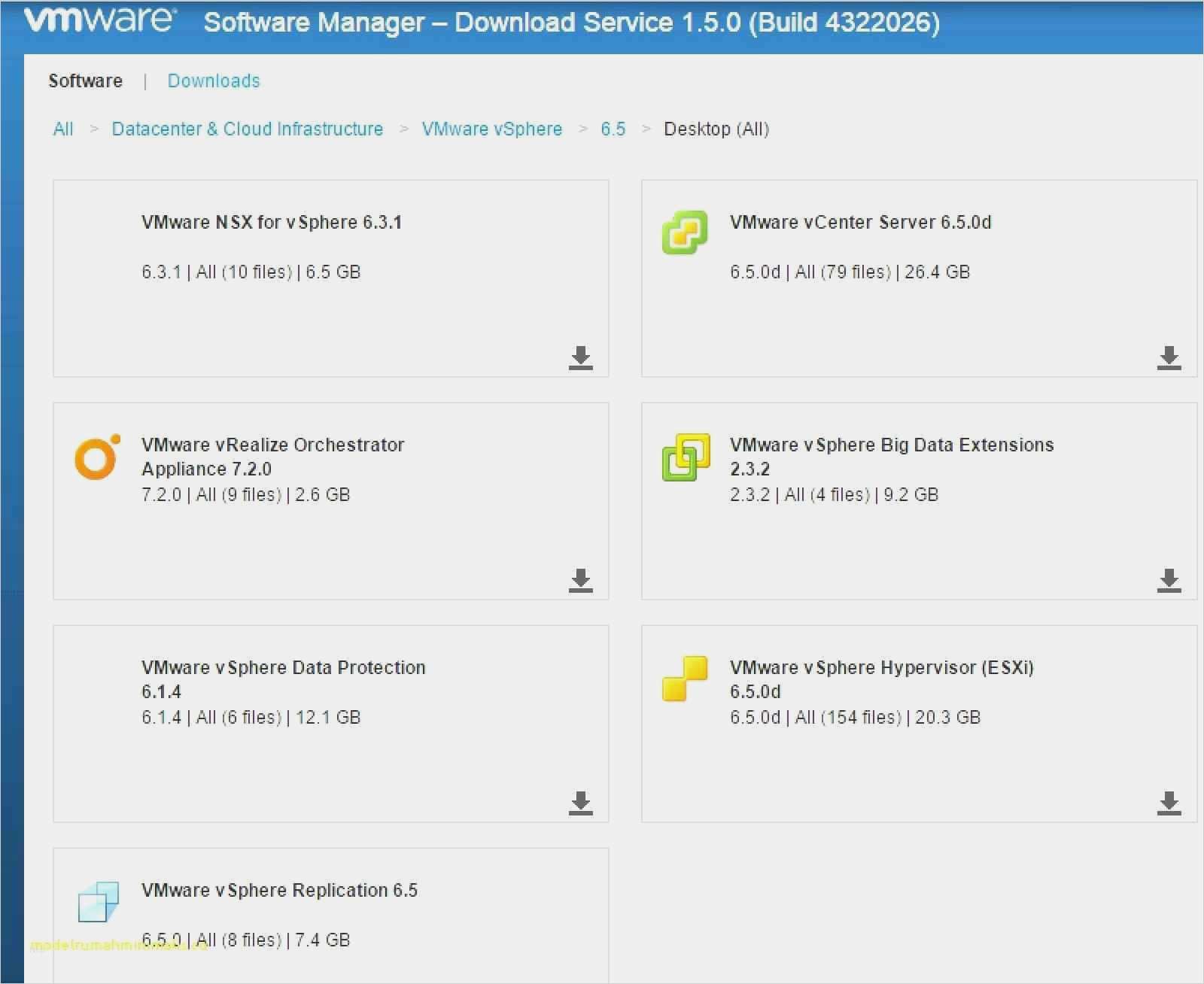
Task: Go back to version 6.5 listing
Action: [613, 129]
